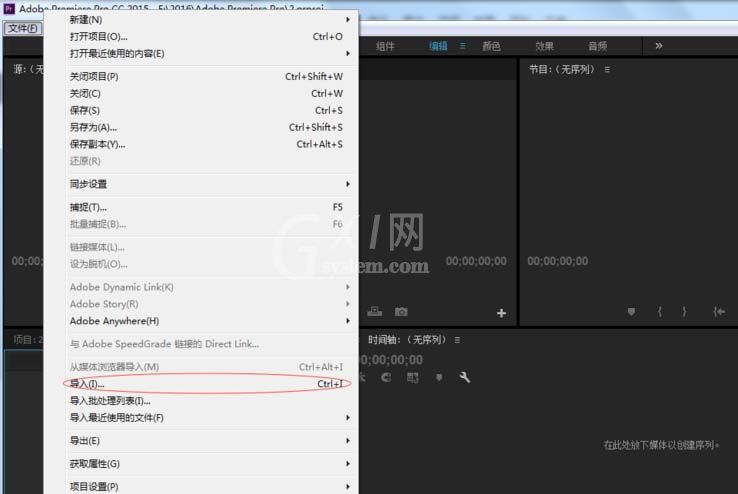Select the 编辑 workspace tab
This screenshot has height=494, width=738.
[x=438, y=46]
